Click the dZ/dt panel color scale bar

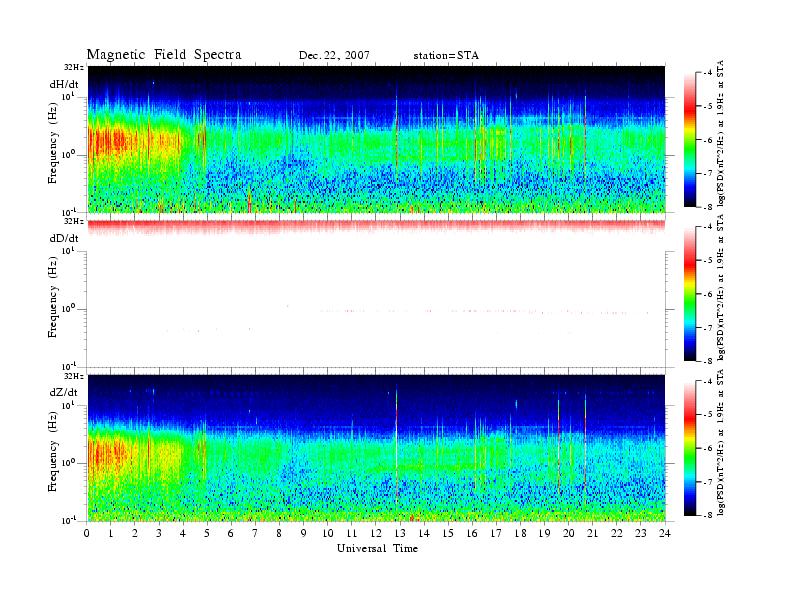click(x=690, y=448)
